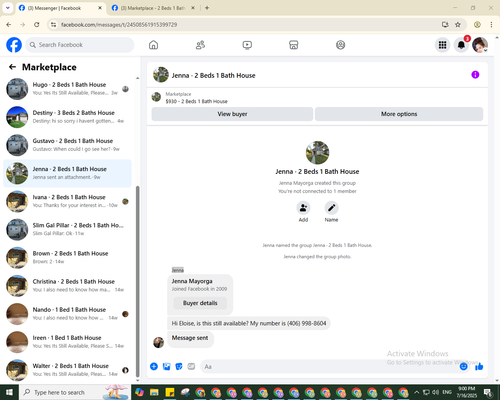Open the tab search dropdown arrow

8,8
